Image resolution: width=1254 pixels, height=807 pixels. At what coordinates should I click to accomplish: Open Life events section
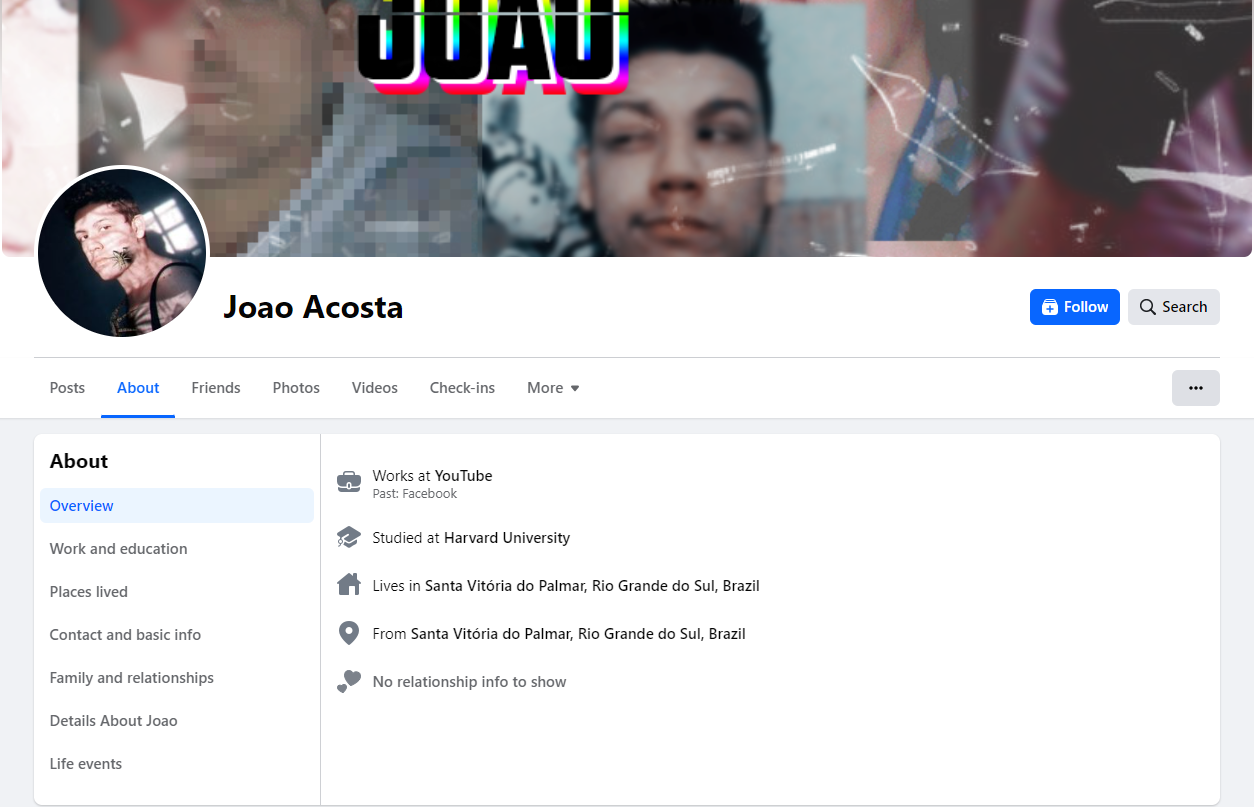point(177,764)
